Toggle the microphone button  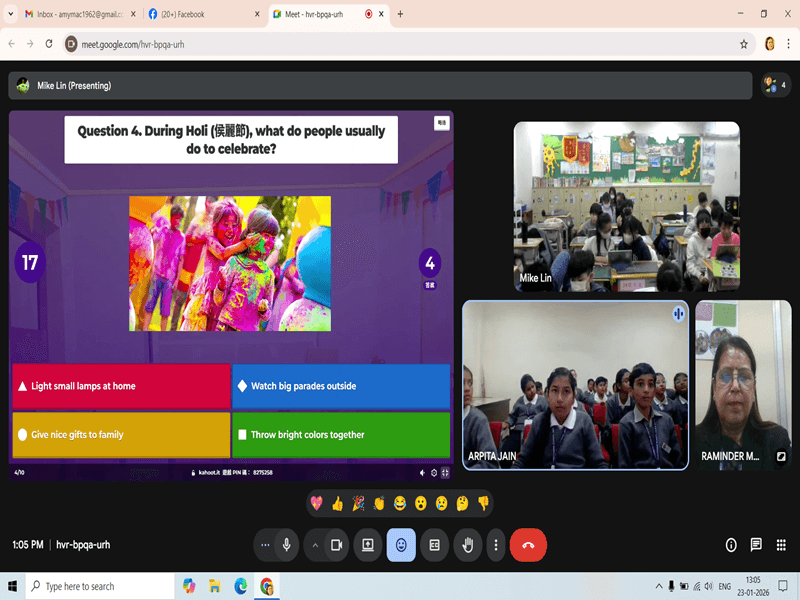287,545
